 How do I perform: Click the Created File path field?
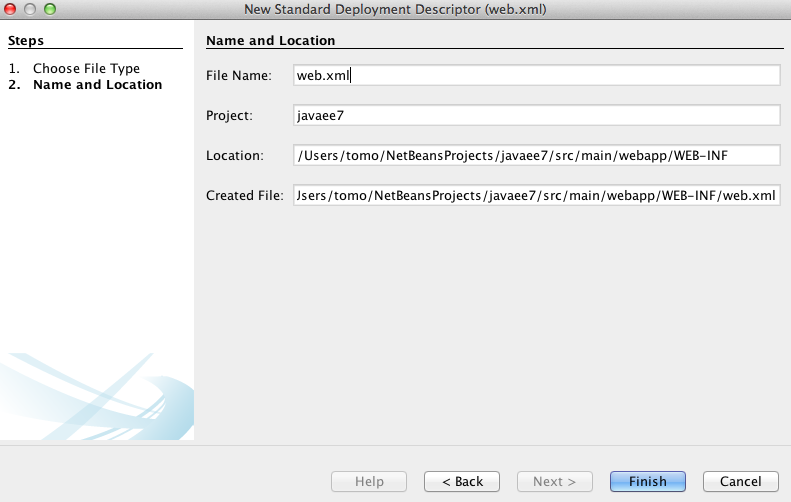tap(537, 195)
